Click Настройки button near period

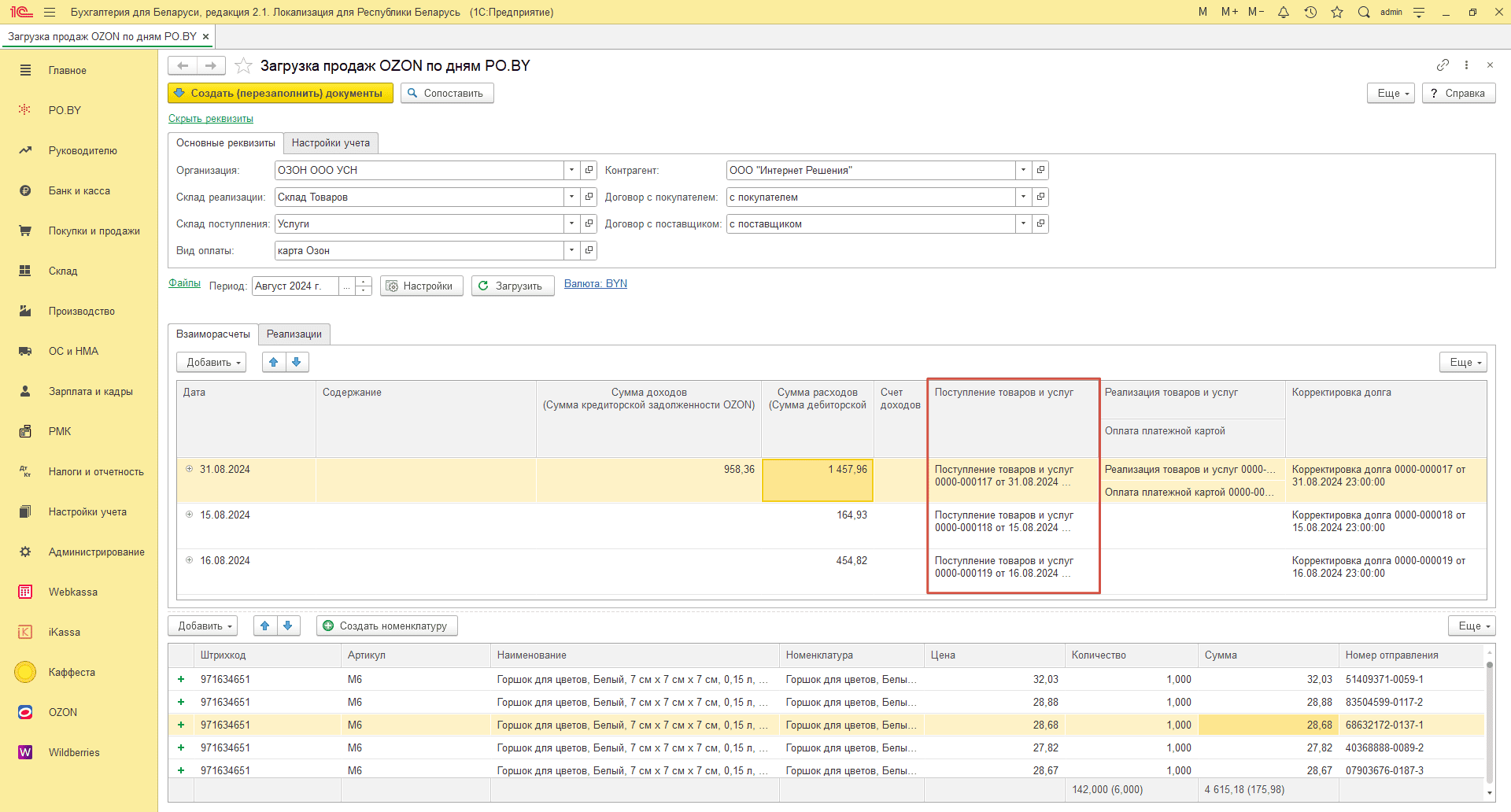(x=422, y=286)
